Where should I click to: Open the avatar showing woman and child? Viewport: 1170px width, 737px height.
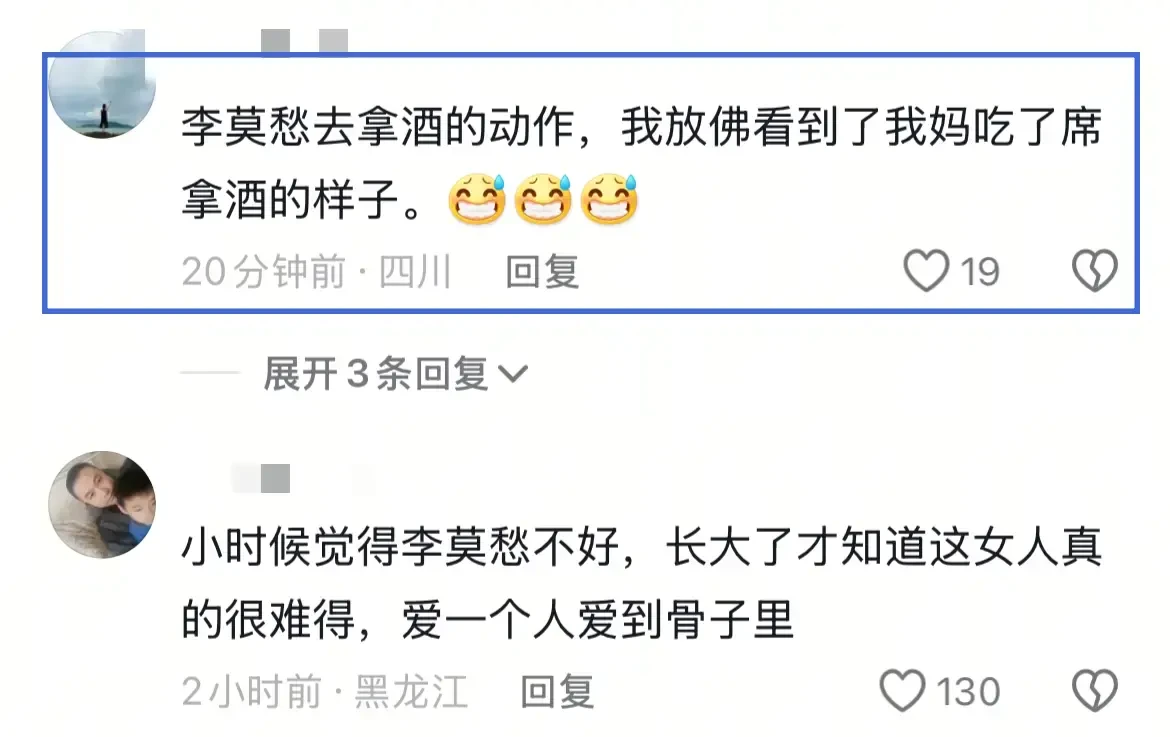click(x=102, y=504)
